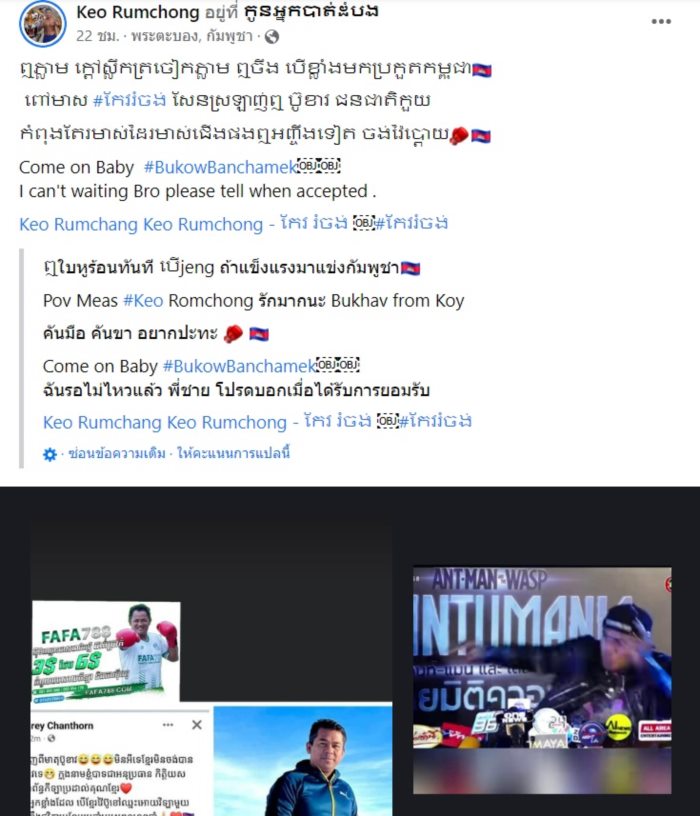This screenshot has height=816, width=700.
Task: Close the embedded Chanthorn post with X
Action: coord(197,725)
